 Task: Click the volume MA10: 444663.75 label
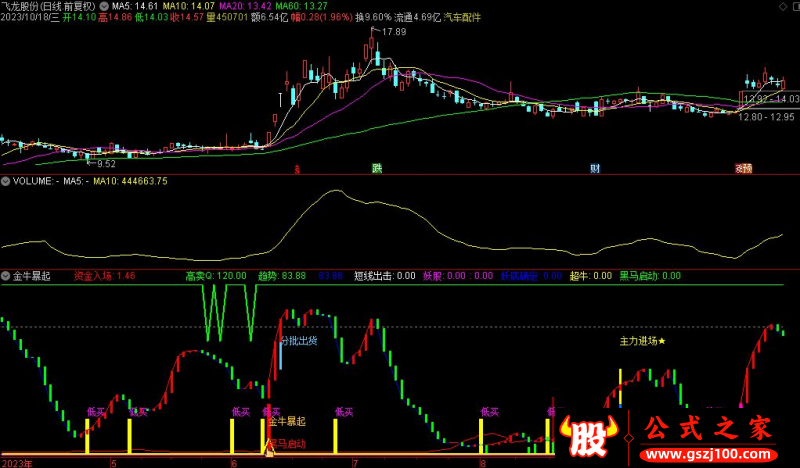[x=130, y=181]
